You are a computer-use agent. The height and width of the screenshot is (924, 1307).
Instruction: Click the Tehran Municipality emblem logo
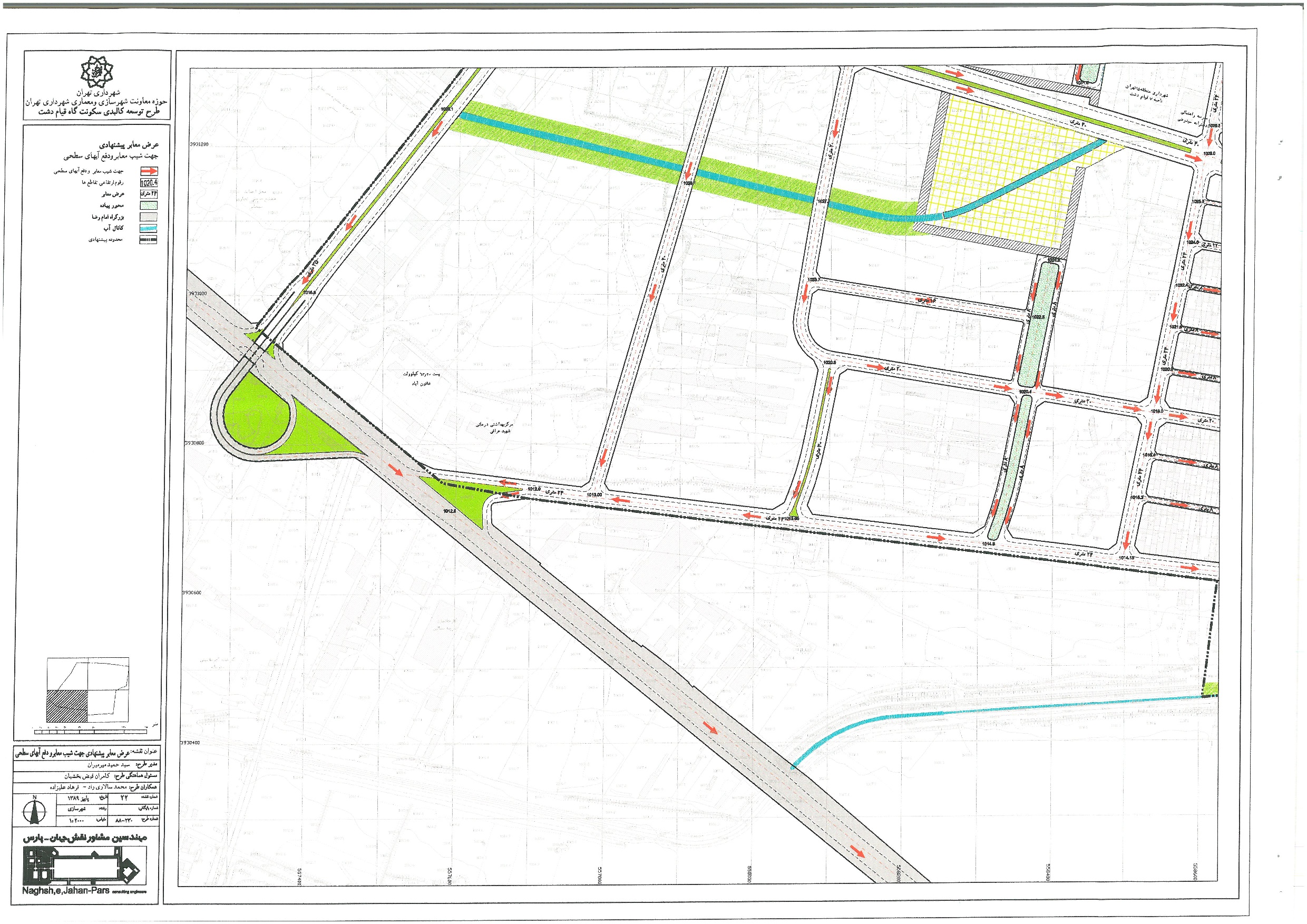[97, 71]
